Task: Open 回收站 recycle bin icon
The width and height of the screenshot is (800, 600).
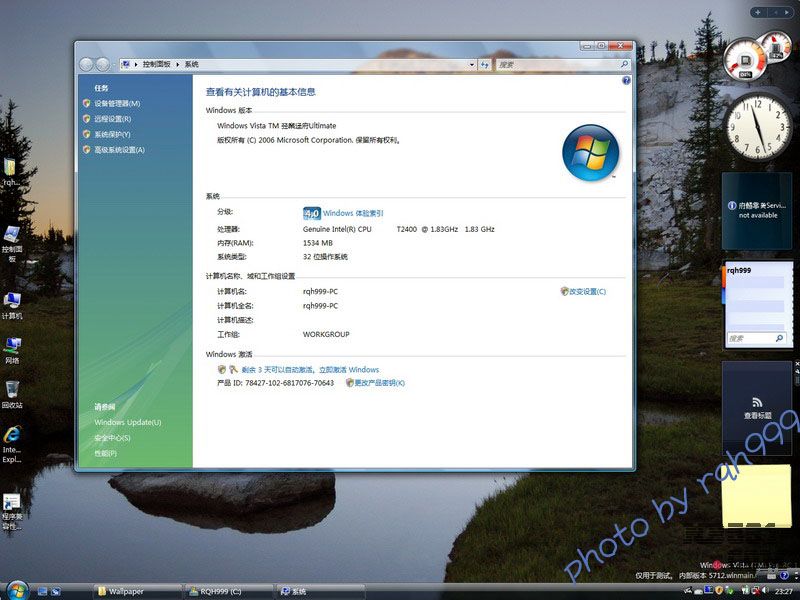Action: [12, 394]
